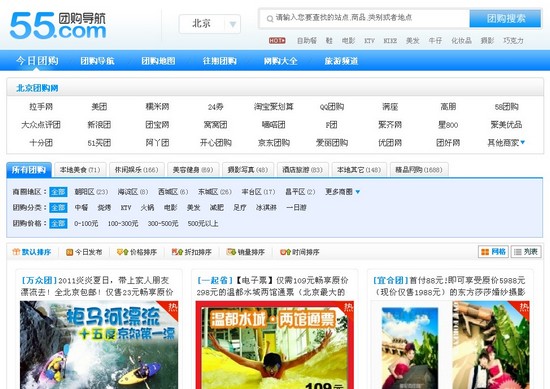Select 全部 in 团购价格 row

click(x=58, y=223)
